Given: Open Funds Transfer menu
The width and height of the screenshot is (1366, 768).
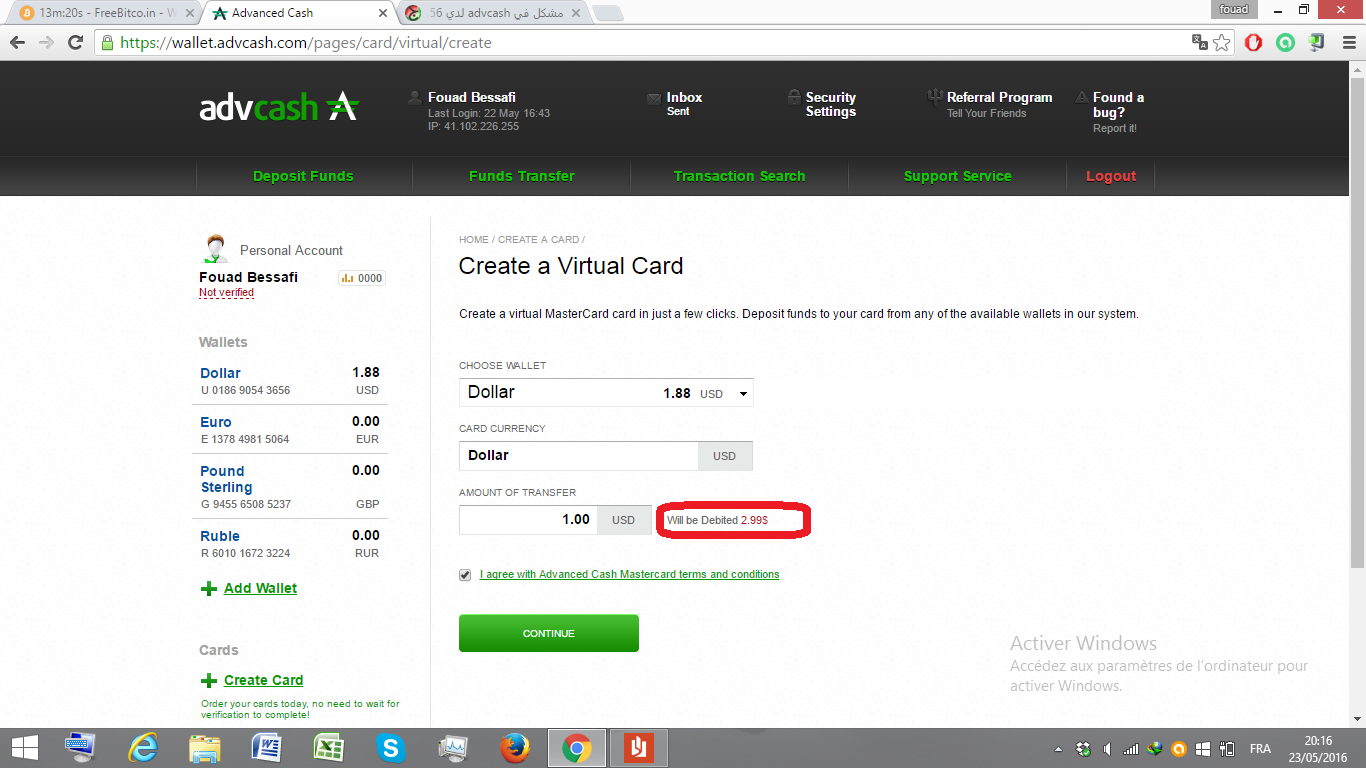Looking at the screenshot, I should (x=521, y=176).
